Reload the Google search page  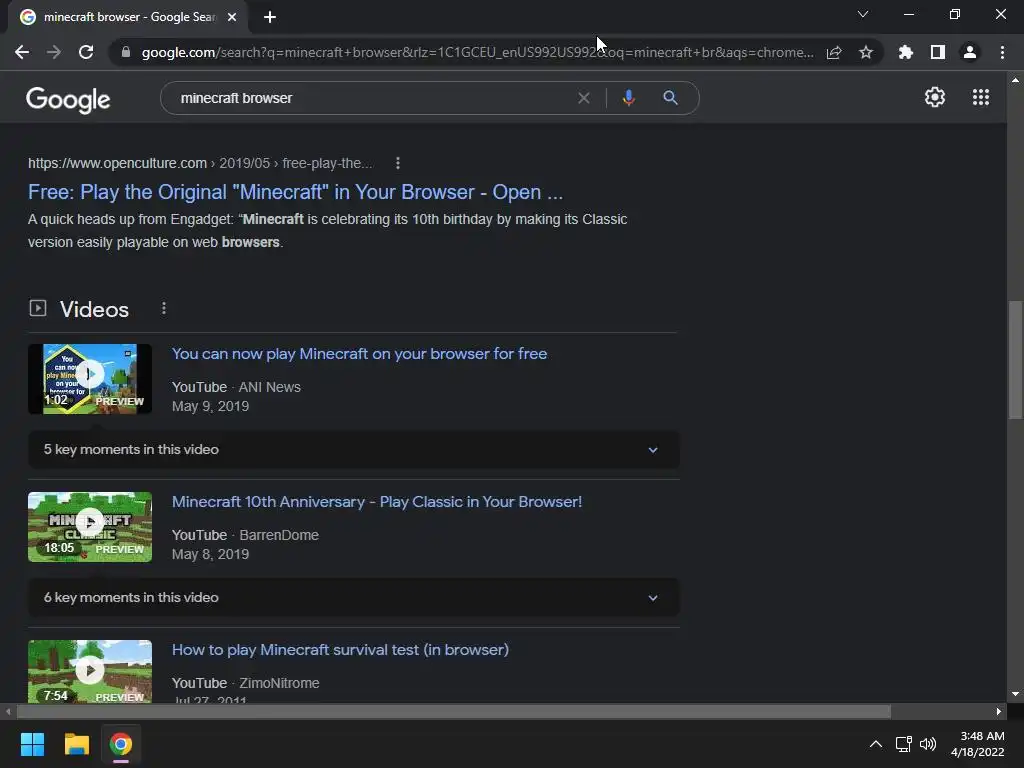point(86,52)
